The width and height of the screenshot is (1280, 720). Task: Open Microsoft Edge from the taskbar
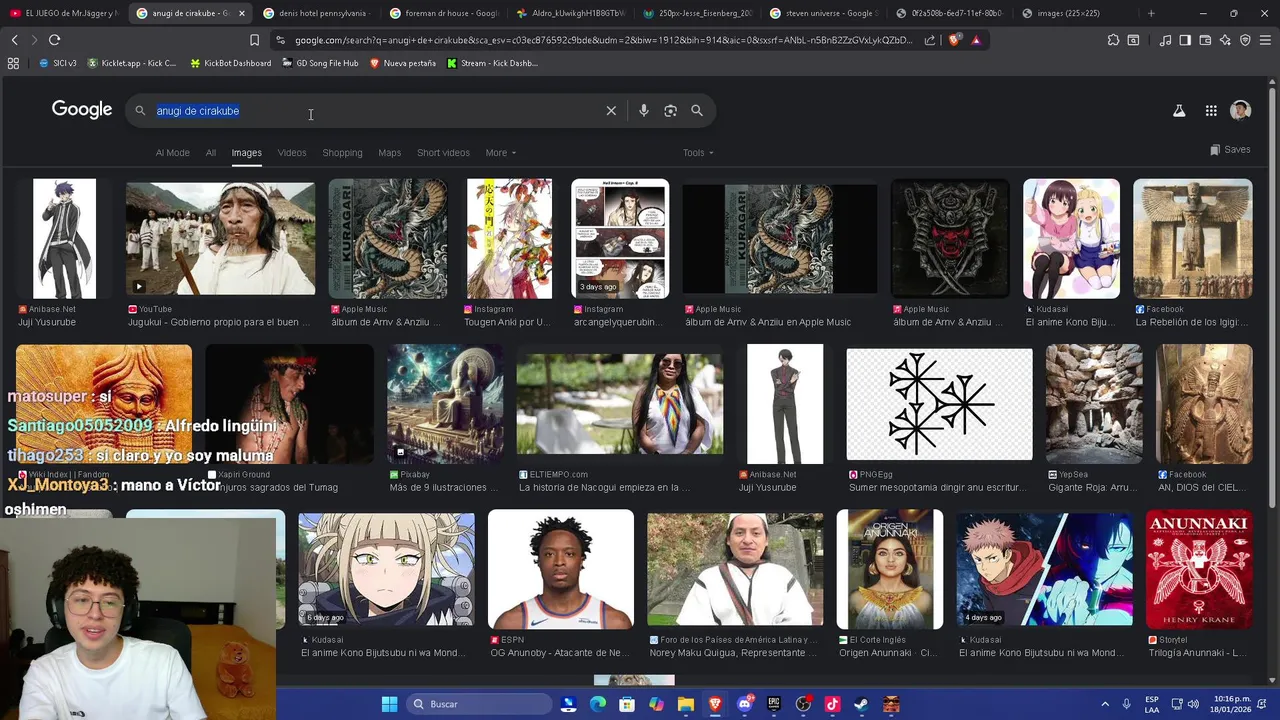598,704
